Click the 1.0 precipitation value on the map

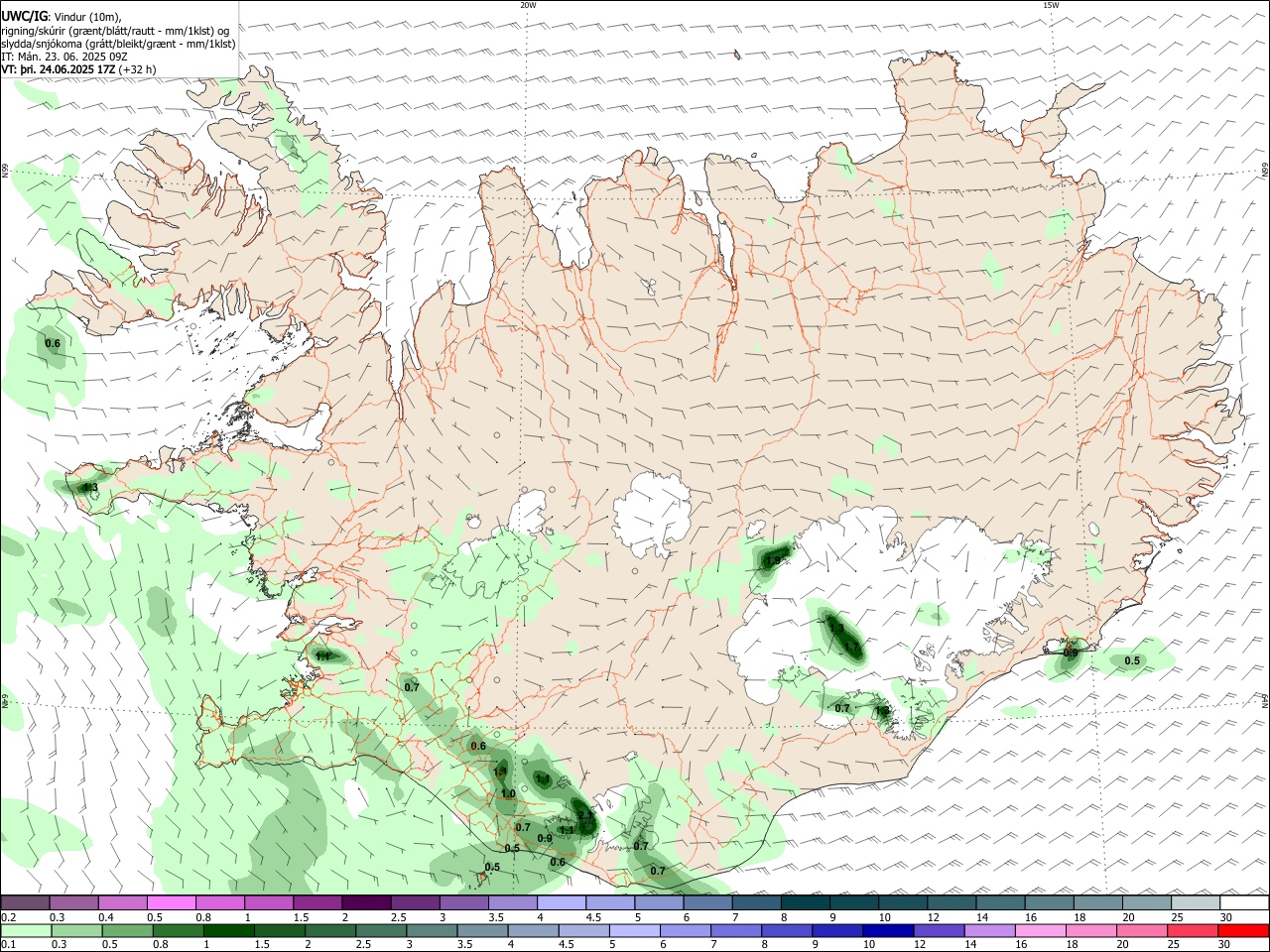[508, 793]
